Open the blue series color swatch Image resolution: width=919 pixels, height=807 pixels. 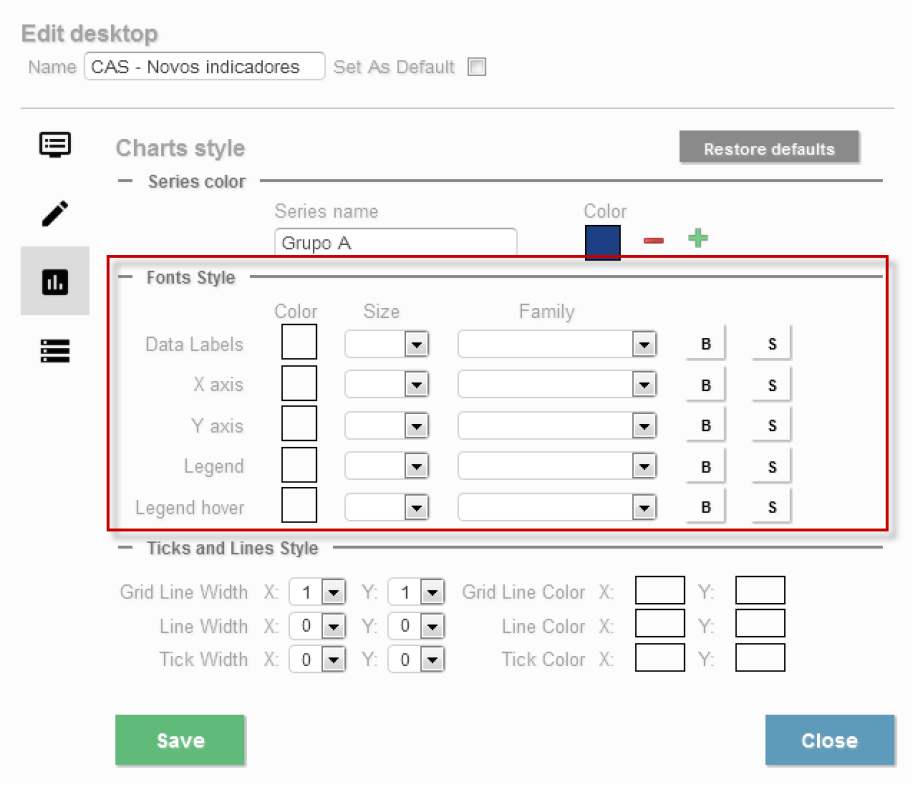(x=602, y=242)
